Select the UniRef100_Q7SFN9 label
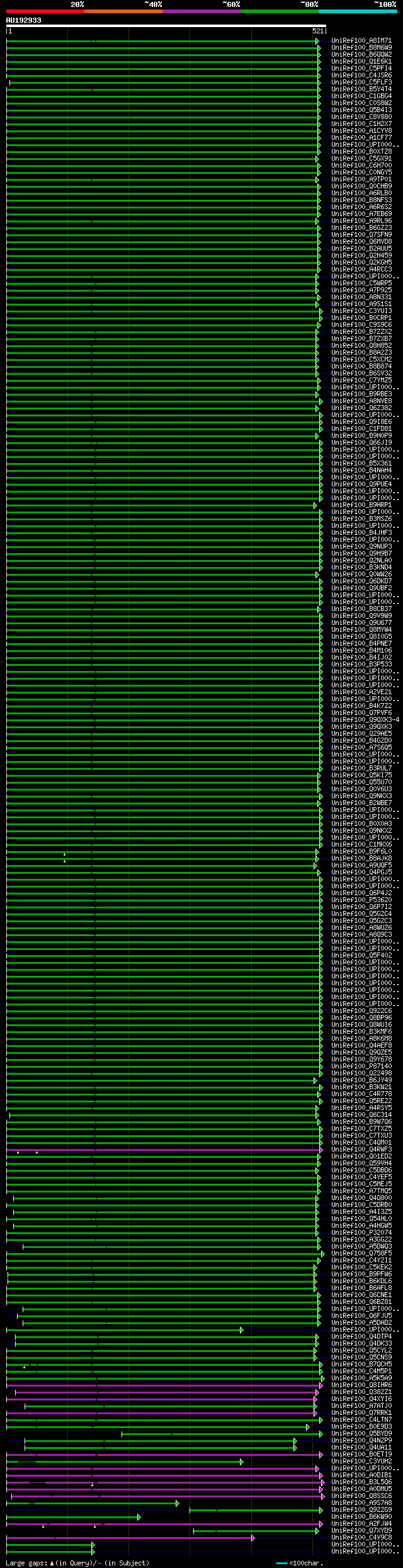 coord(361,235)
